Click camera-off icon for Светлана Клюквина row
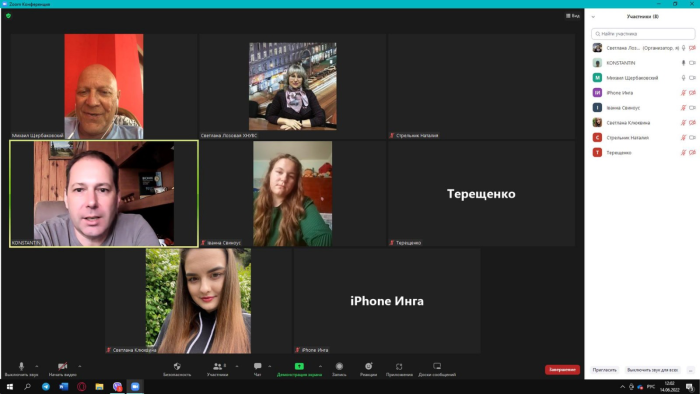Image resolution: width=700 pixels, height=394 pixels. pos(692,123)
